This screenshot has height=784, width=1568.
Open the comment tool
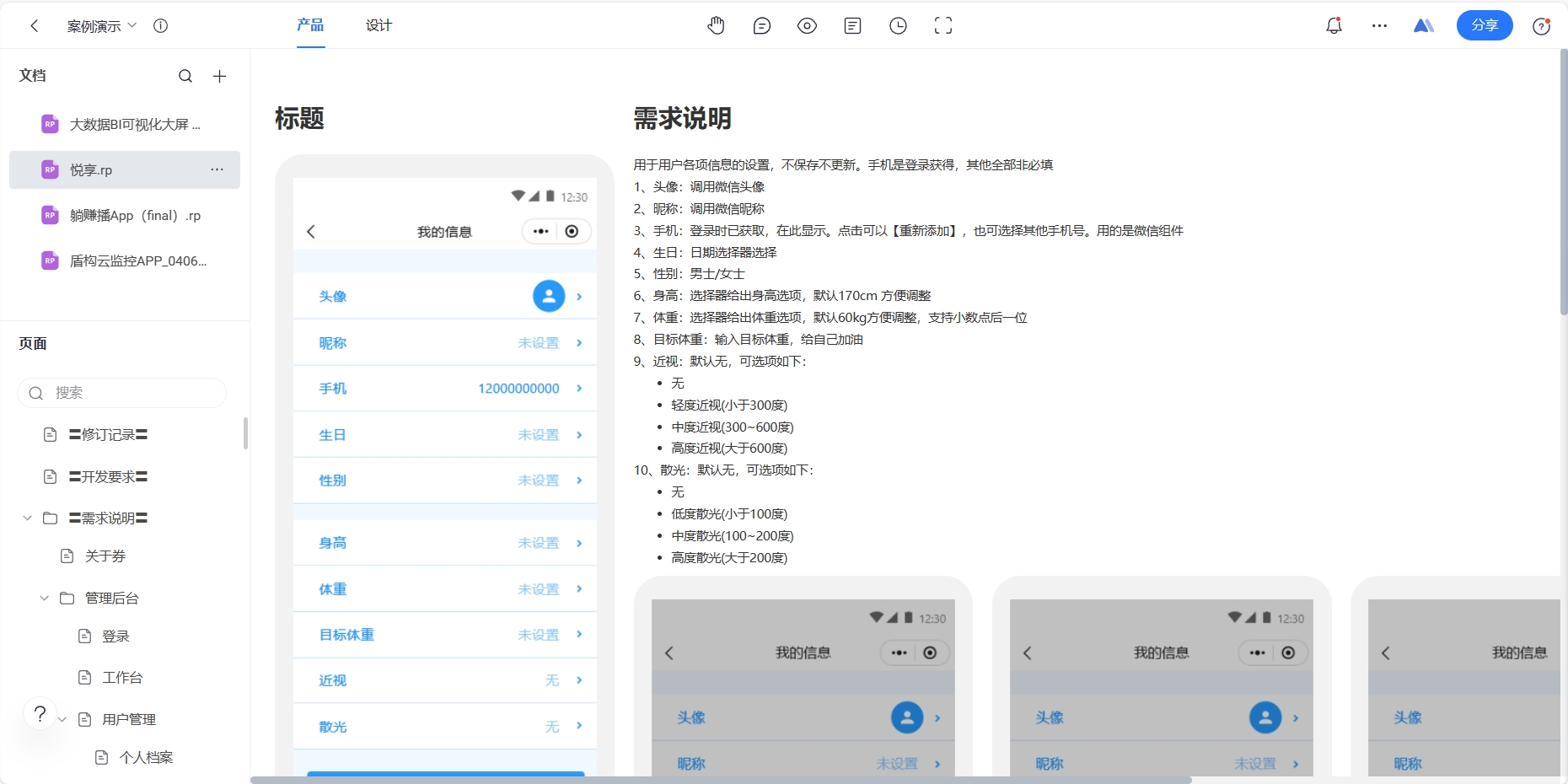pos(761,26)
